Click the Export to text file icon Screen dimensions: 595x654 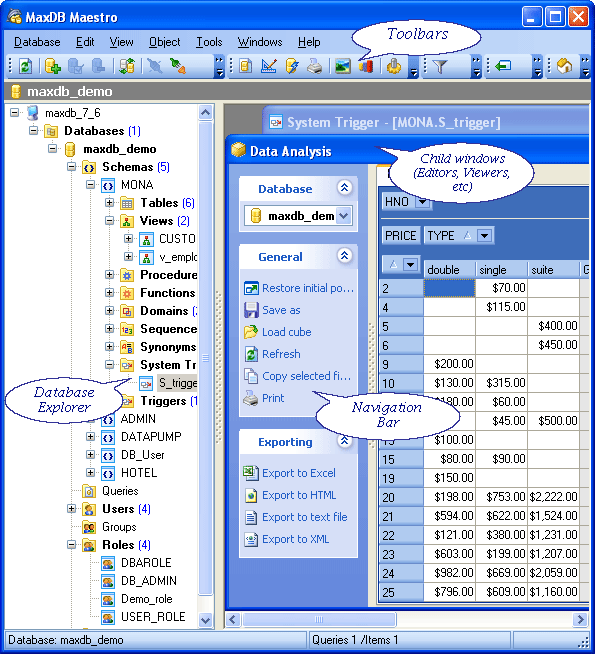coord(251,517)
